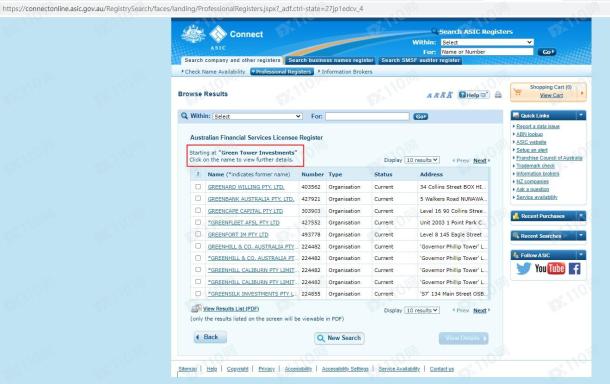
Task: Open Display results dropdown above the table
Action: point(422,160)
